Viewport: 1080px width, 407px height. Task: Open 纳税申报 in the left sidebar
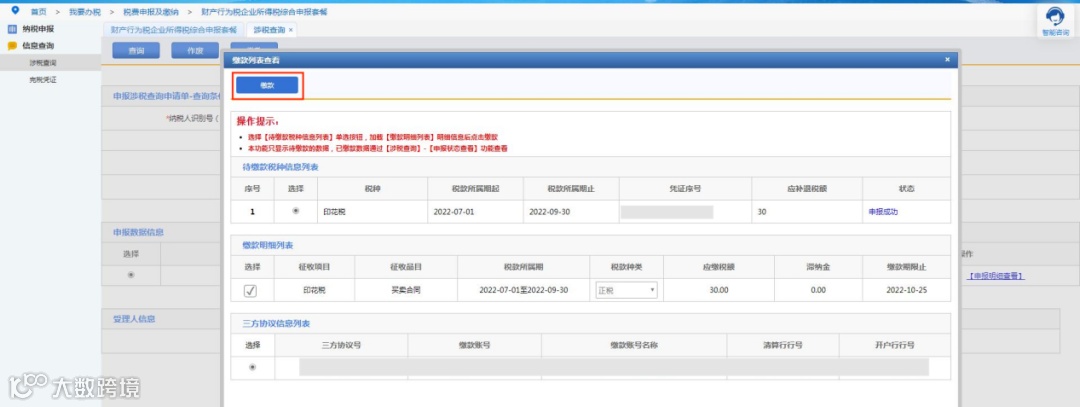(x=38, y=30)
